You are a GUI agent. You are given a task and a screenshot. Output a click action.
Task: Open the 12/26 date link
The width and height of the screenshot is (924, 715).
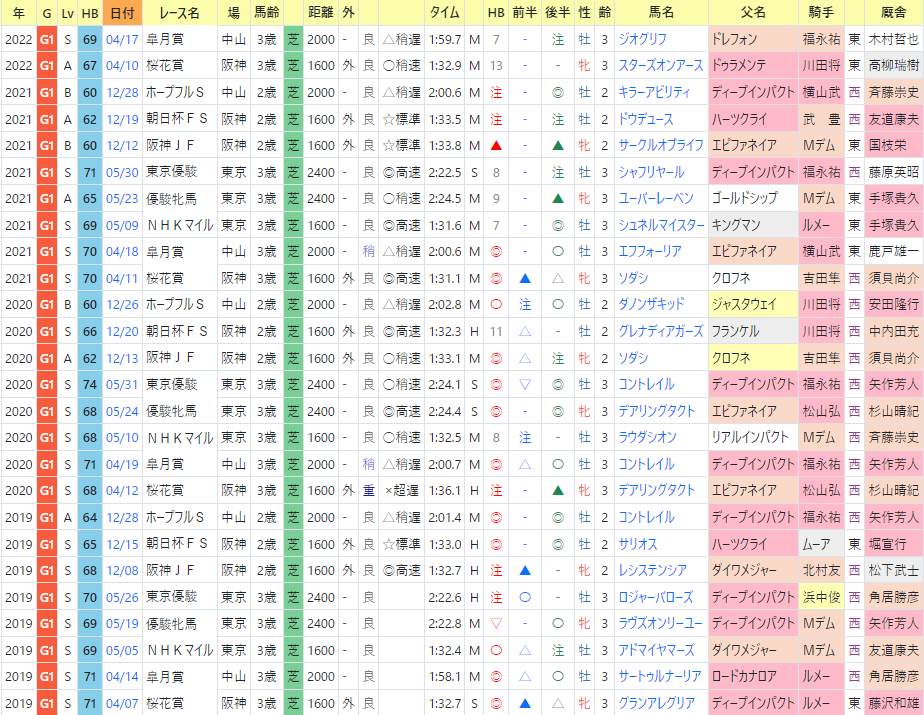pos(122,305)
